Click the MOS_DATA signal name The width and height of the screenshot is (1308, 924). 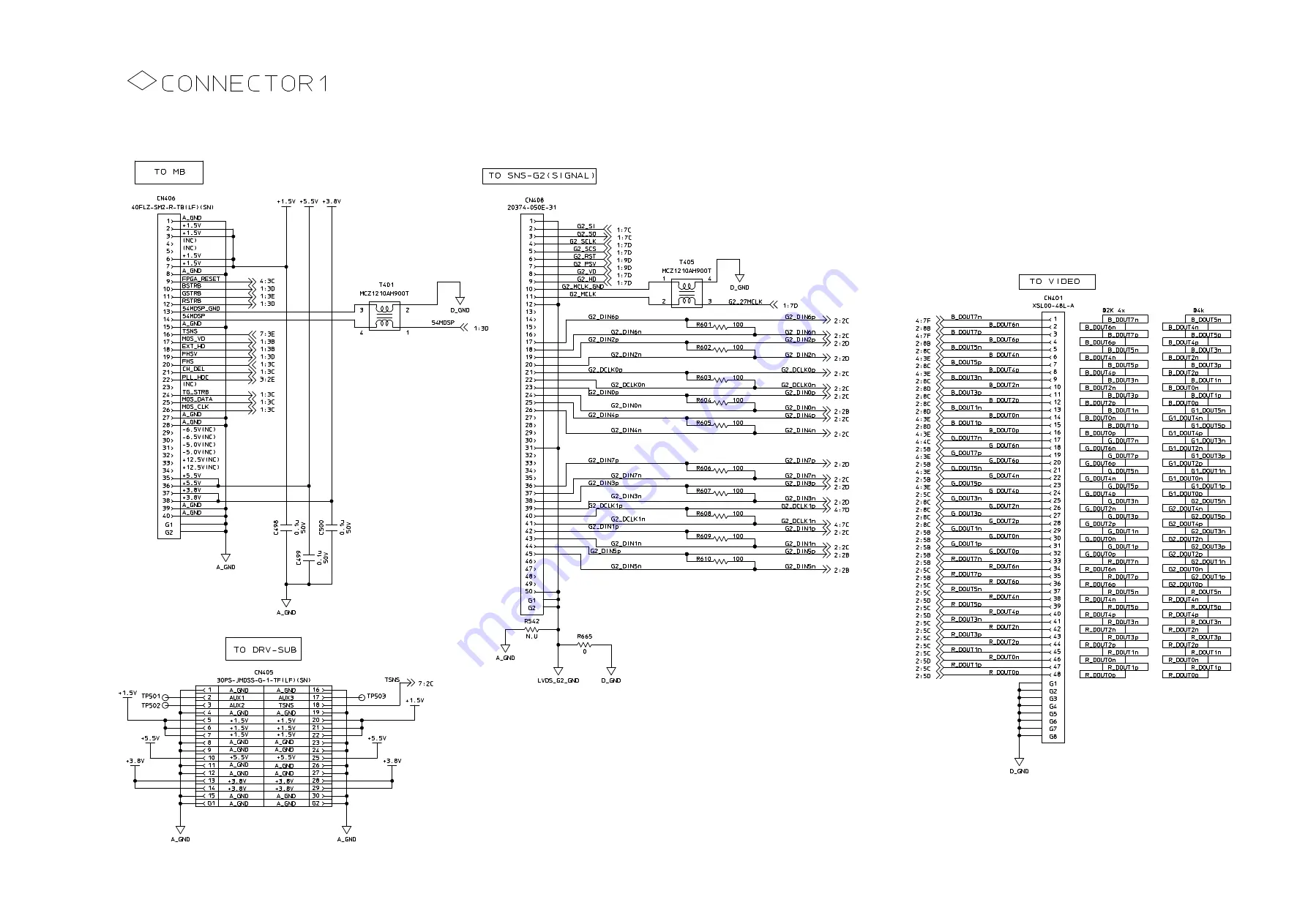coord(198,399)
